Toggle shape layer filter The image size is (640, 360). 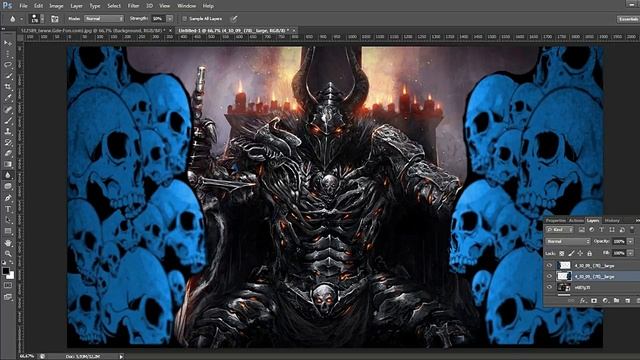click(612, 230)
